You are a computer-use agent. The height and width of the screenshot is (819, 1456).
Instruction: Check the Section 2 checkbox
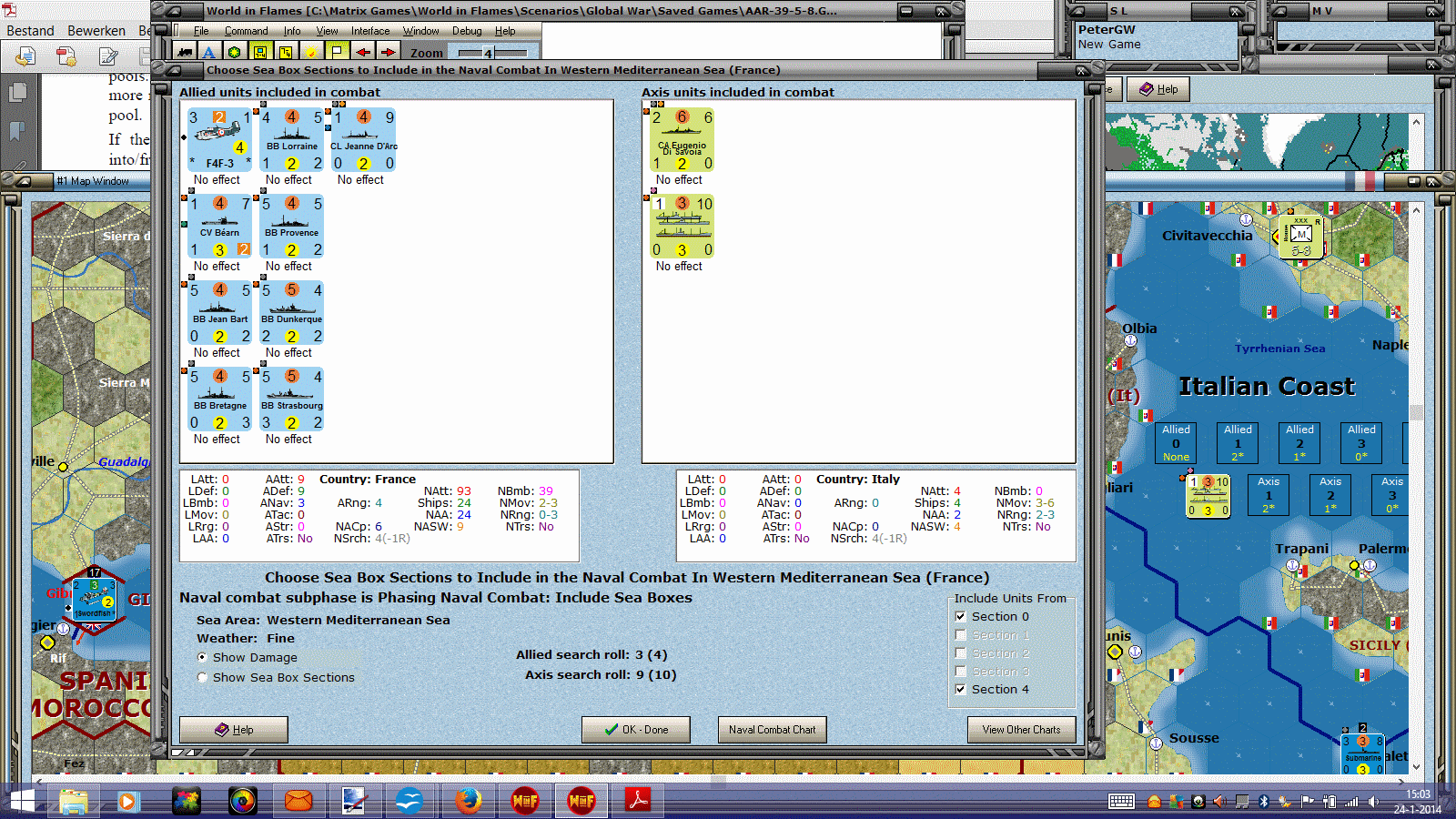click(960, 652)
